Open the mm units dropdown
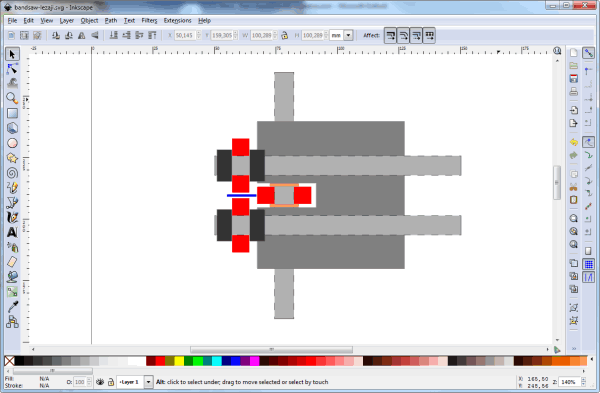The image size is (600, 393). tap(348, 36)
